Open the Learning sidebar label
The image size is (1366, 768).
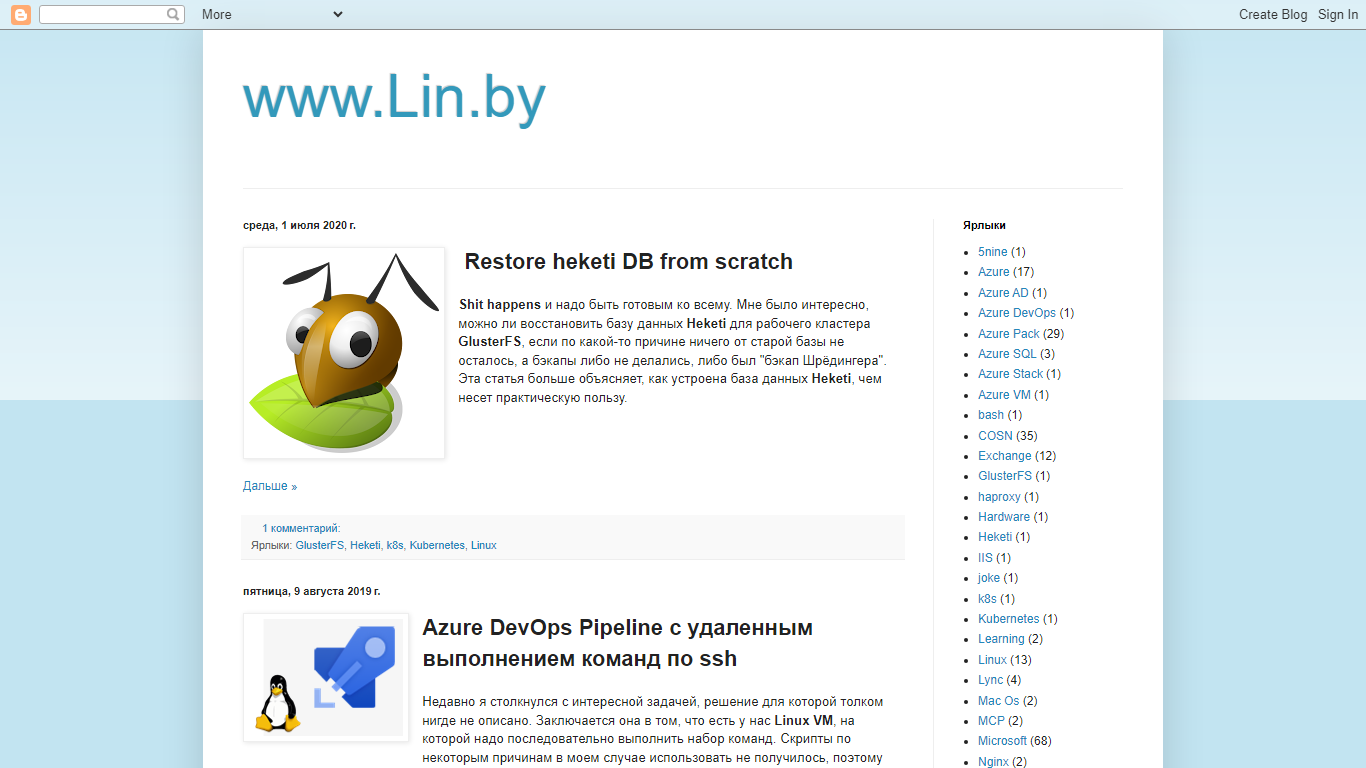1001,639
